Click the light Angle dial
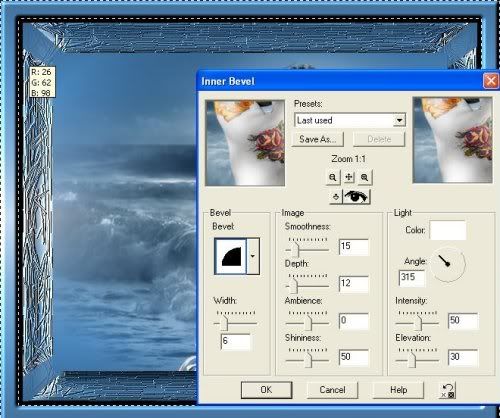The height and width of the screenshot is (418, 500). click(x=448, y=264)
